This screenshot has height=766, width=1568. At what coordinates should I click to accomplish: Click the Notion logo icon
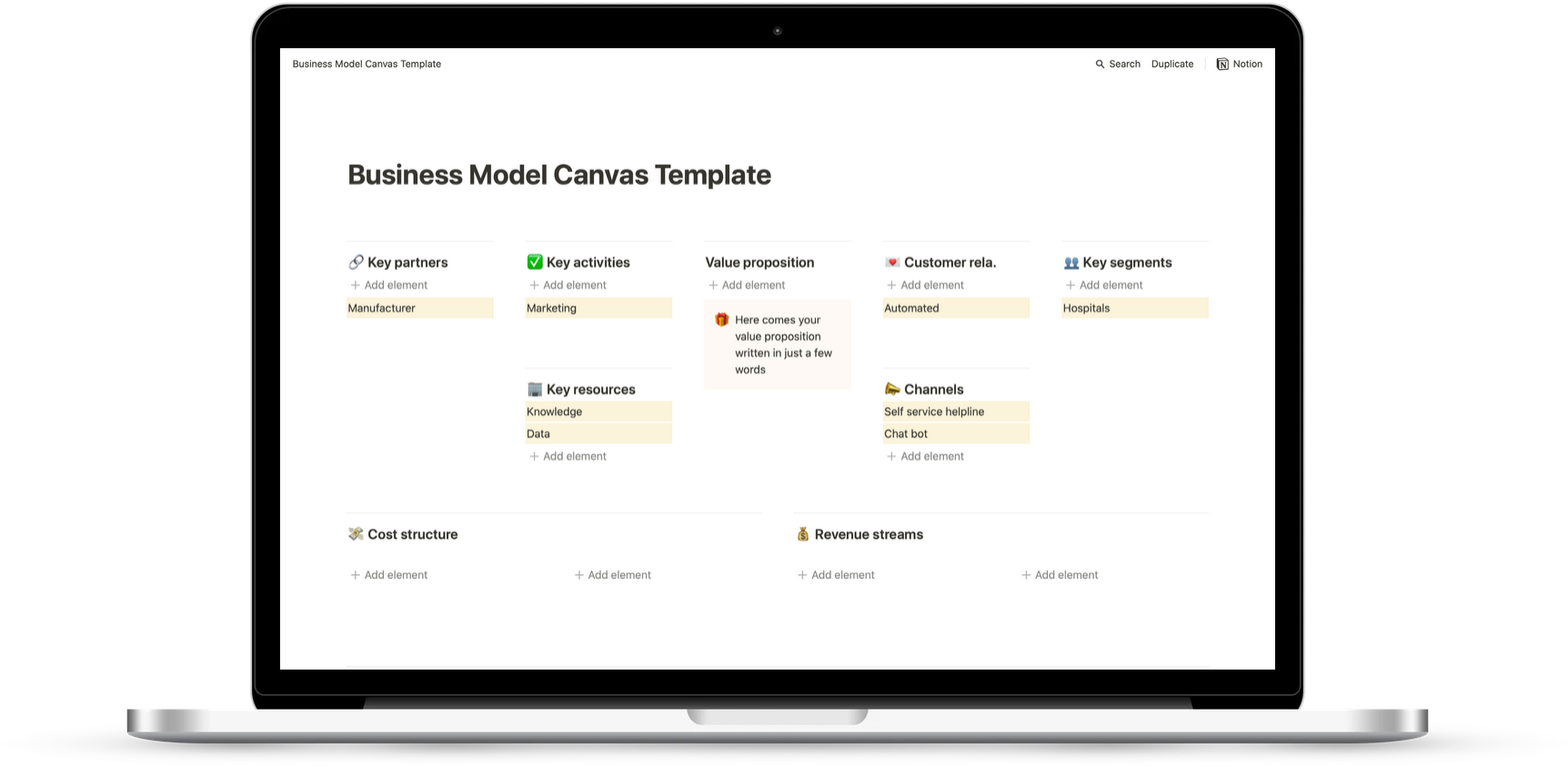pyautogui.click(x=1222, y=65)
